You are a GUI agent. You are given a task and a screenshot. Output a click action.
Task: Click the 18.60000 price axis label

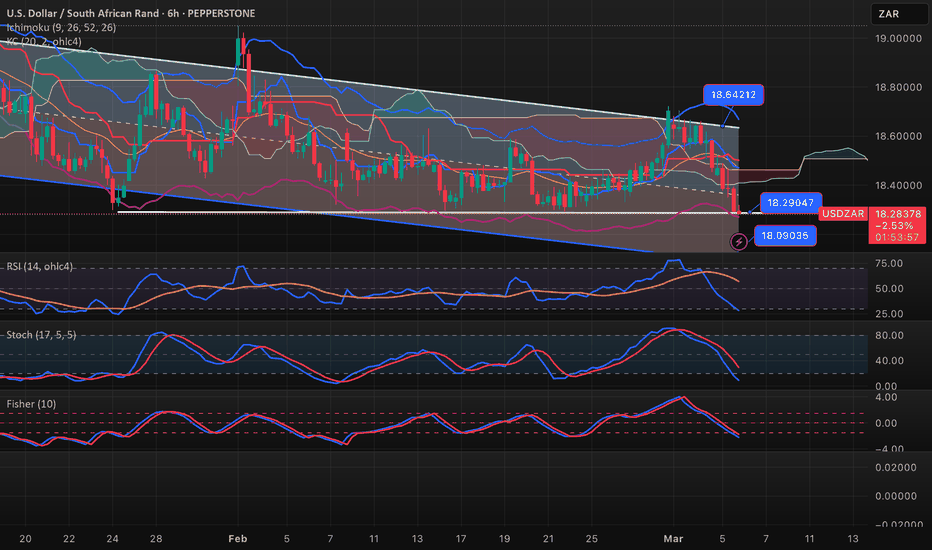pyautogui.click(x=898, y=136)
